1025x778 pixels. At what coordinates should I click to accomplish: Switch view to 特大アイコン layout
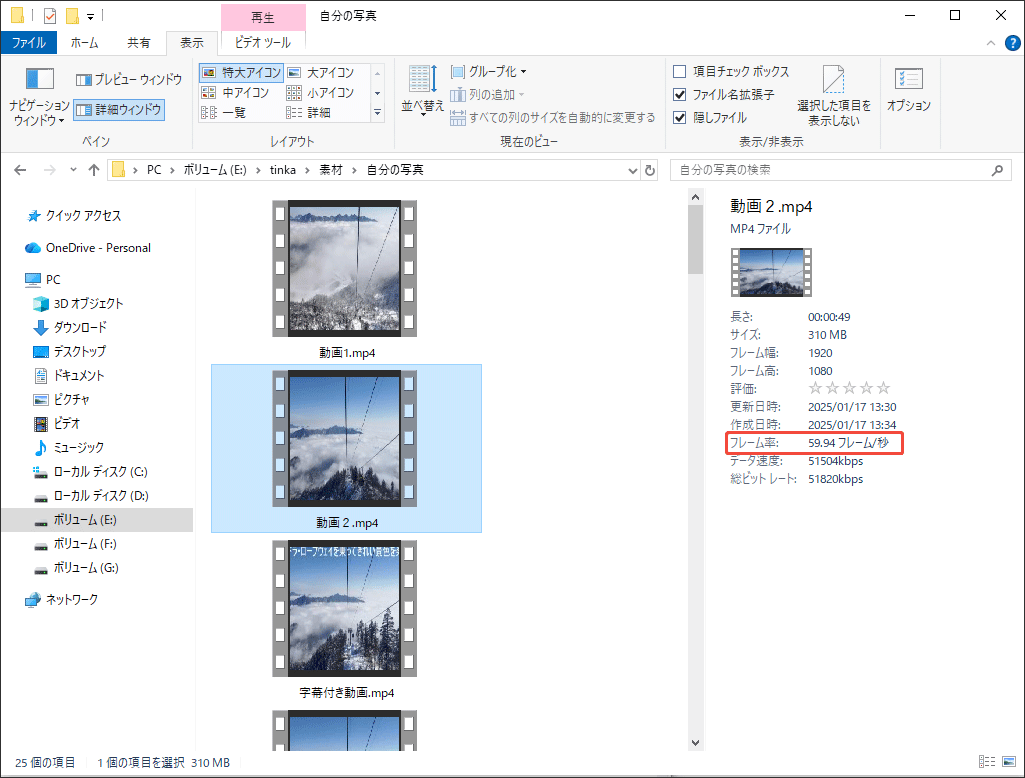click(240, 71)
